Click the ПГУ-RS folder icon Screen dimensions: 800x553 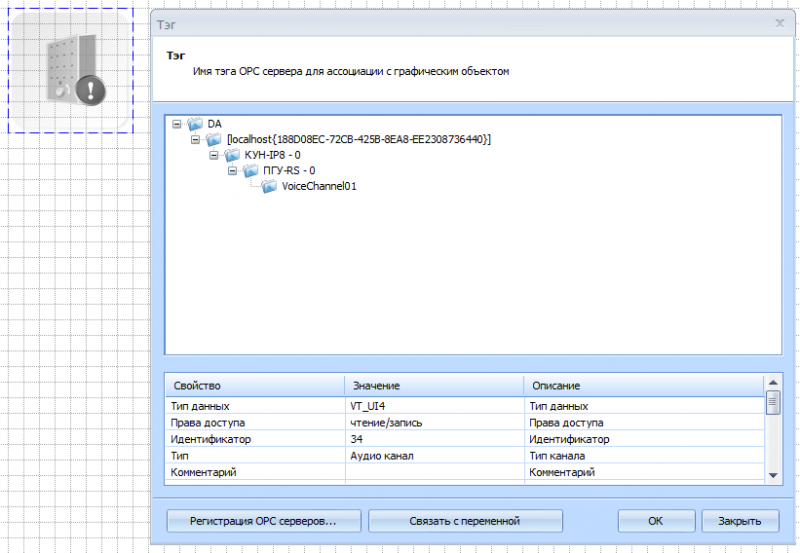coord(250,171)
